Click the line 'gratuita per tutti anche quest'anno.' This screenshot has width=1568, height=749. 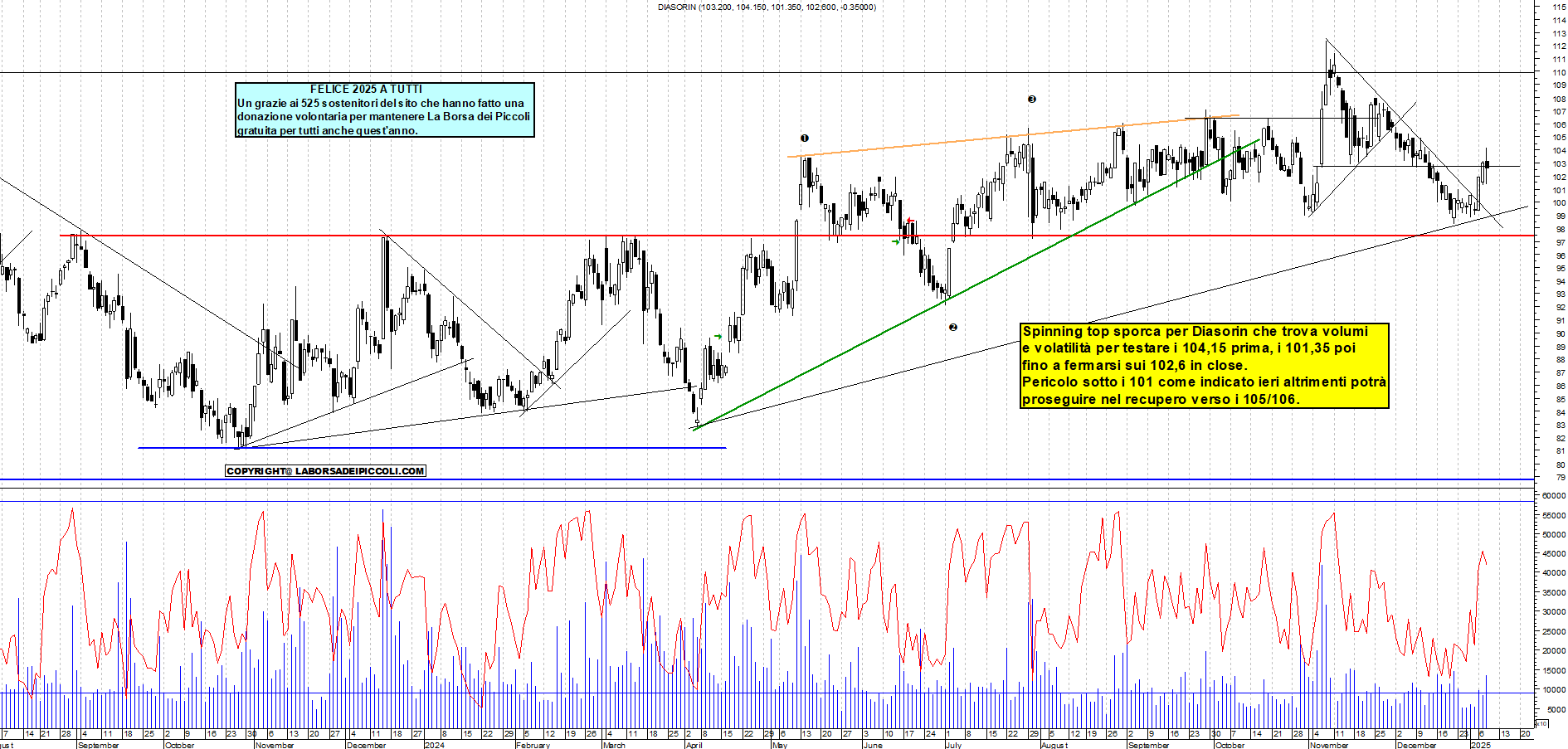[x=328, y=130]
